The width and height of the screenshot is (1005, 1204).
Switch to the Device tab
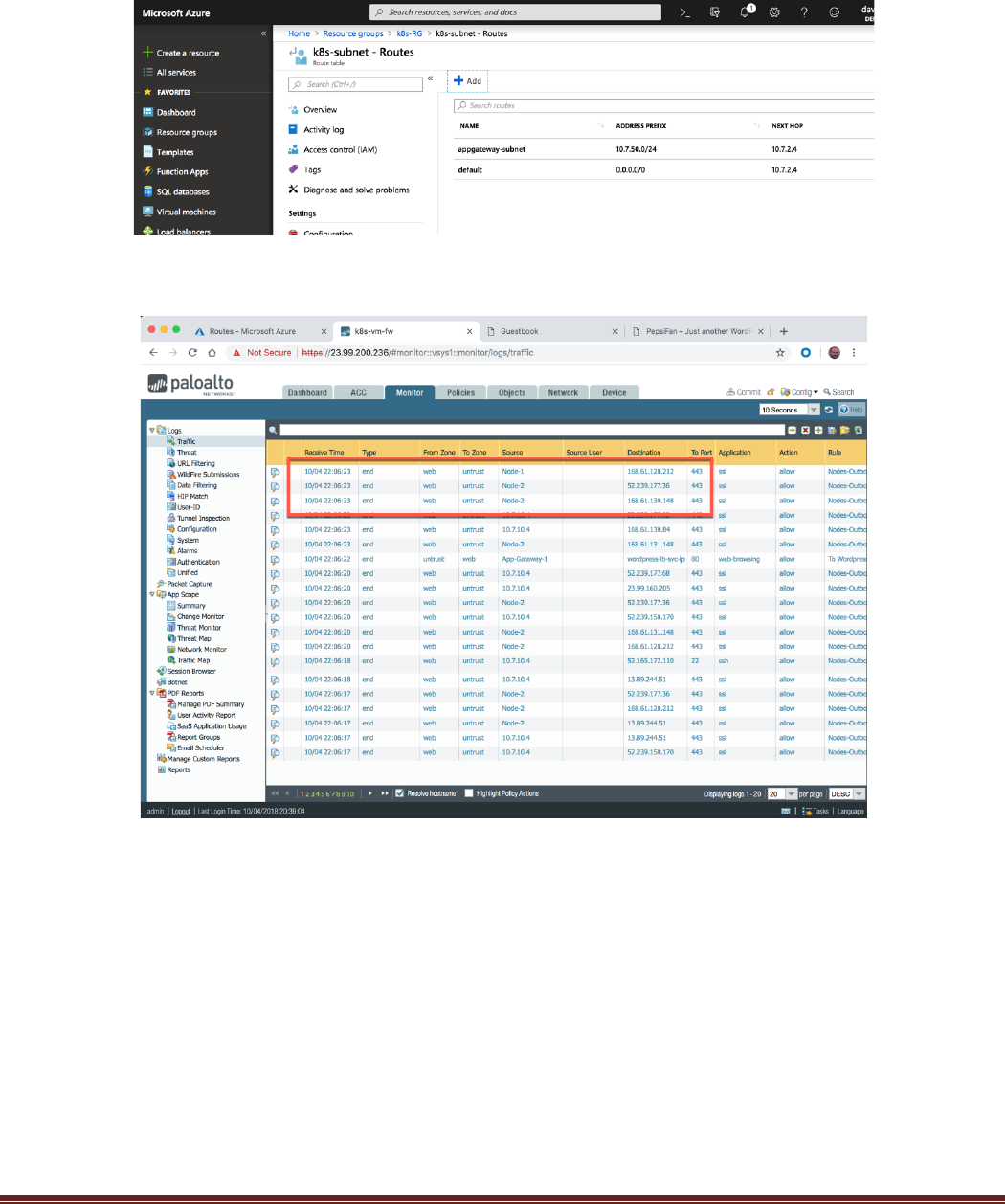pos(614,392)
